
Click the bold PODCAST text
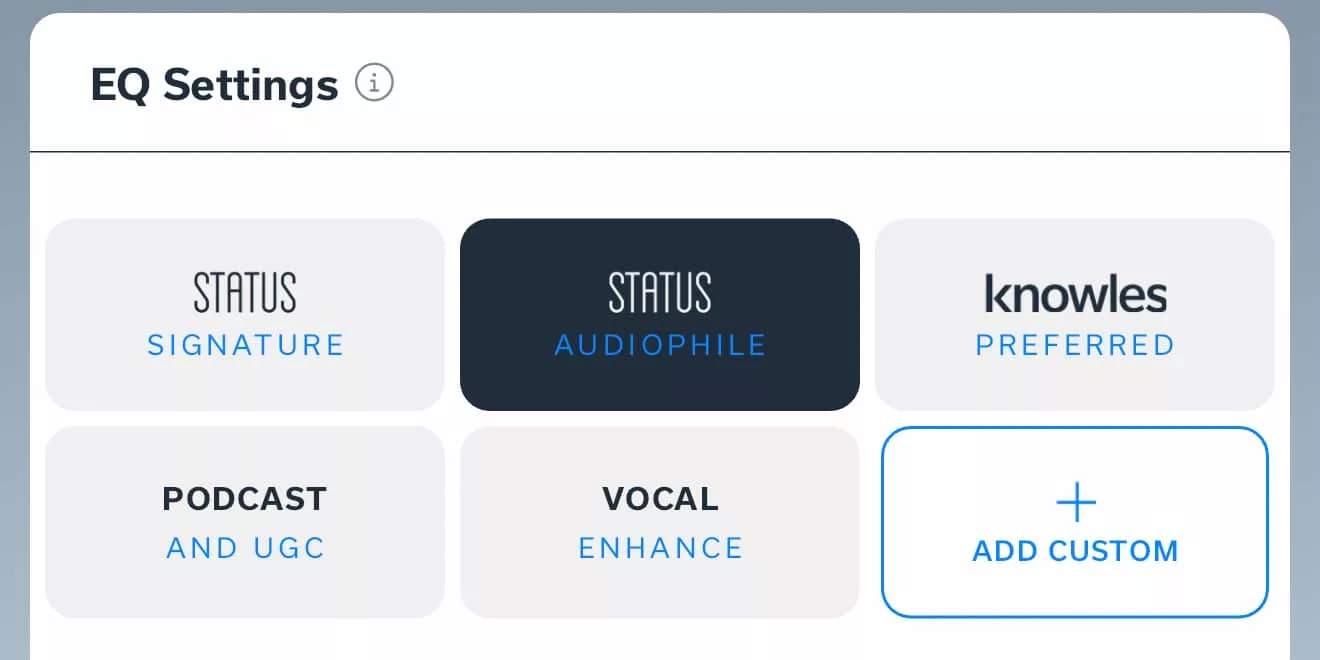tap(245, 498)
